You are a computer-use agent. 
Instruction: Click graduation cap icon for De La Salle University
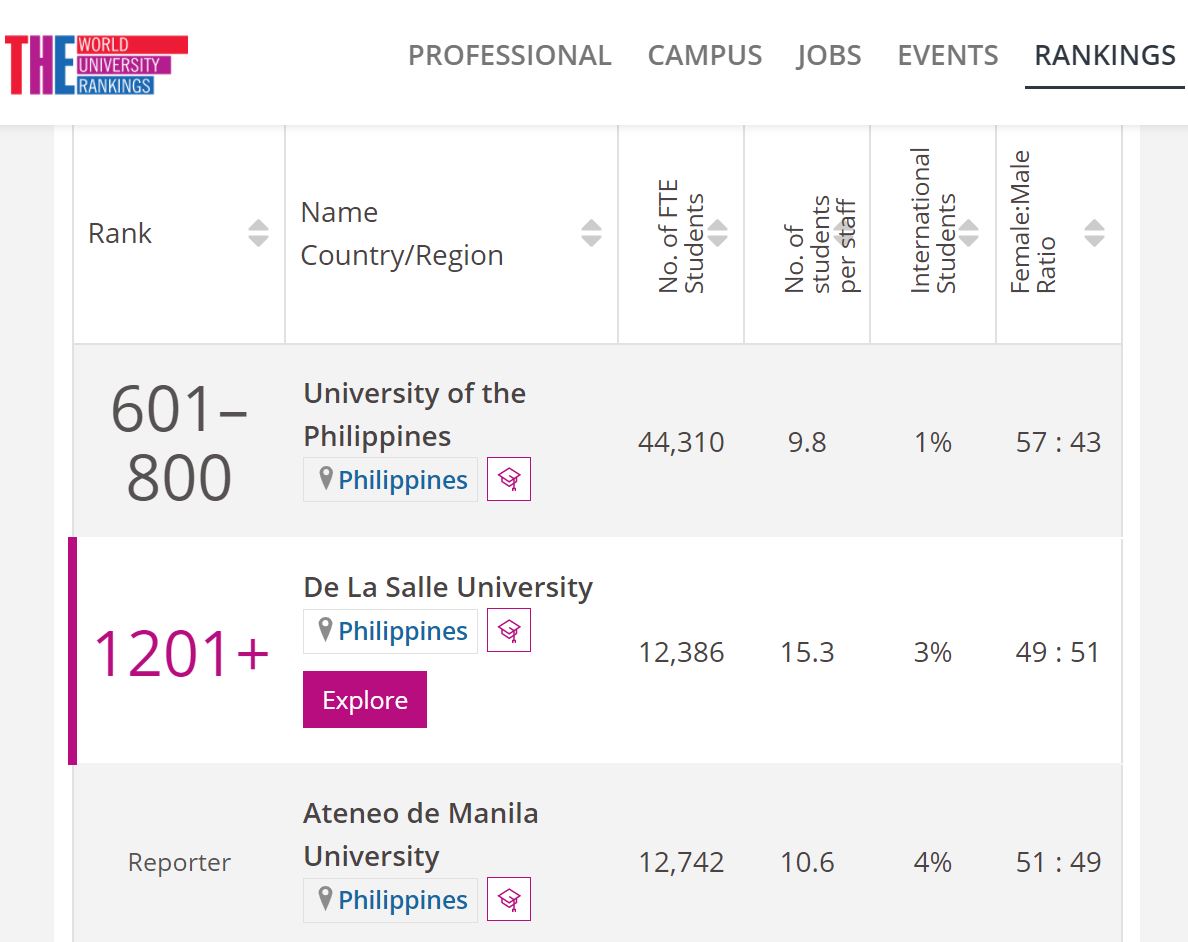[x=508, y=631]
